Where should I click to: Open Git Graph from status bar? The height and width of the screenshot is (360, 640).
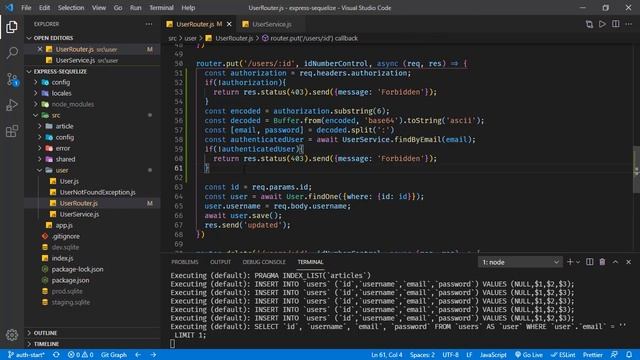pyautogui.click(x=114, y=355)
